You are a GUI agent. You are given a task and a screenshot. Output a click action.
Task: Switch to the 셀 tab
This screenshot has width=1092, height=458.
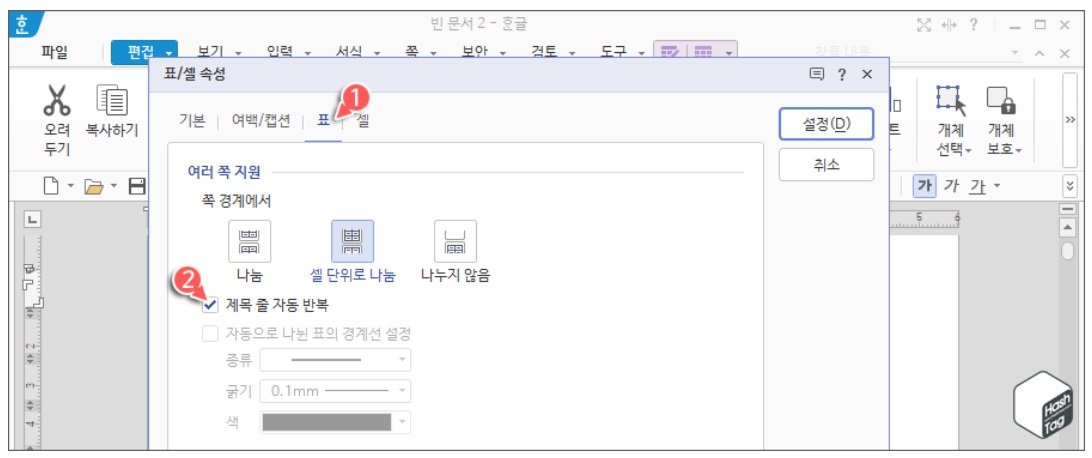point(362,121)
